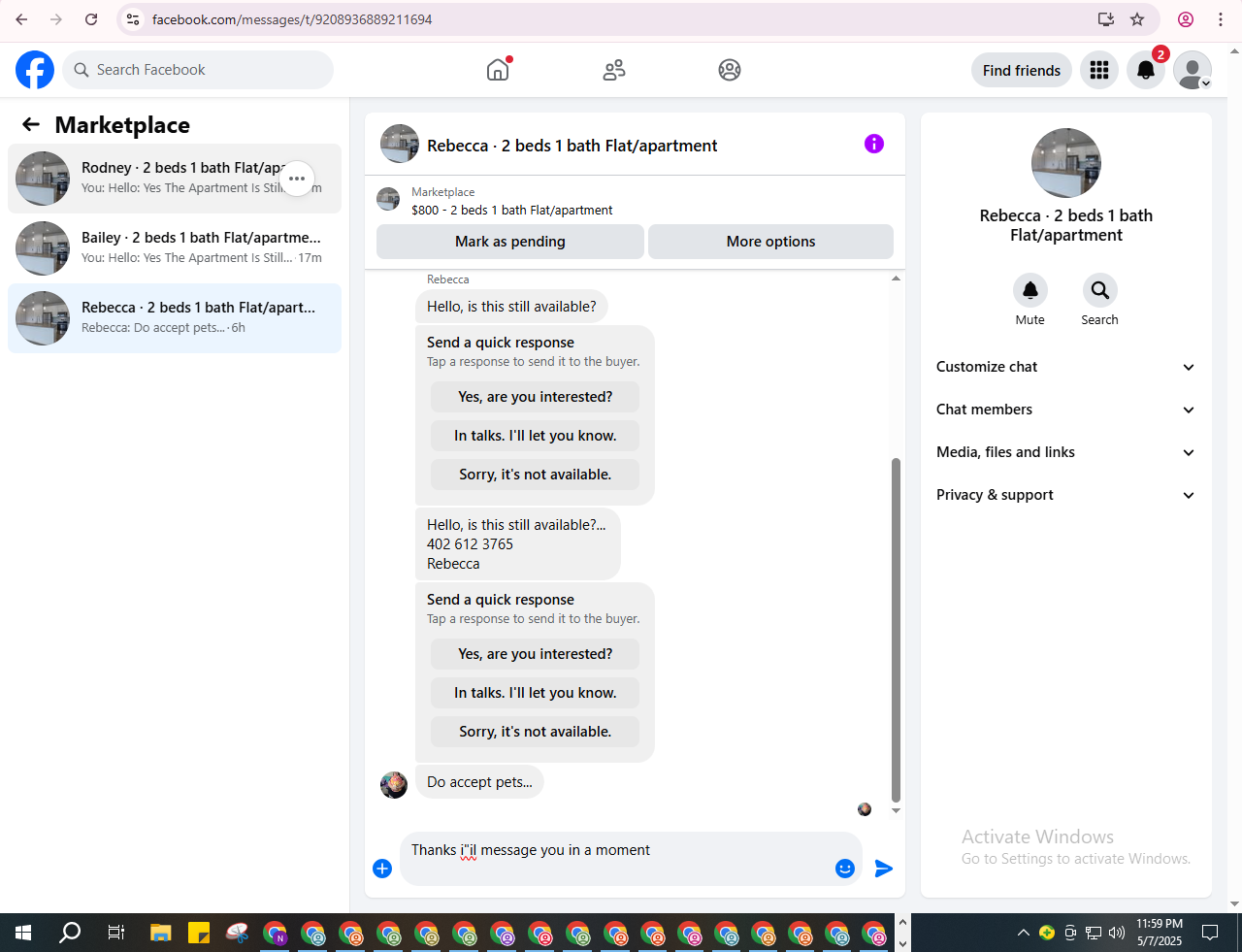The height and width of the screenshot is (952, 1242).
Task: Open Sticky Notes from taskbar
Action: pyautogui.click(x=199, y=933)
